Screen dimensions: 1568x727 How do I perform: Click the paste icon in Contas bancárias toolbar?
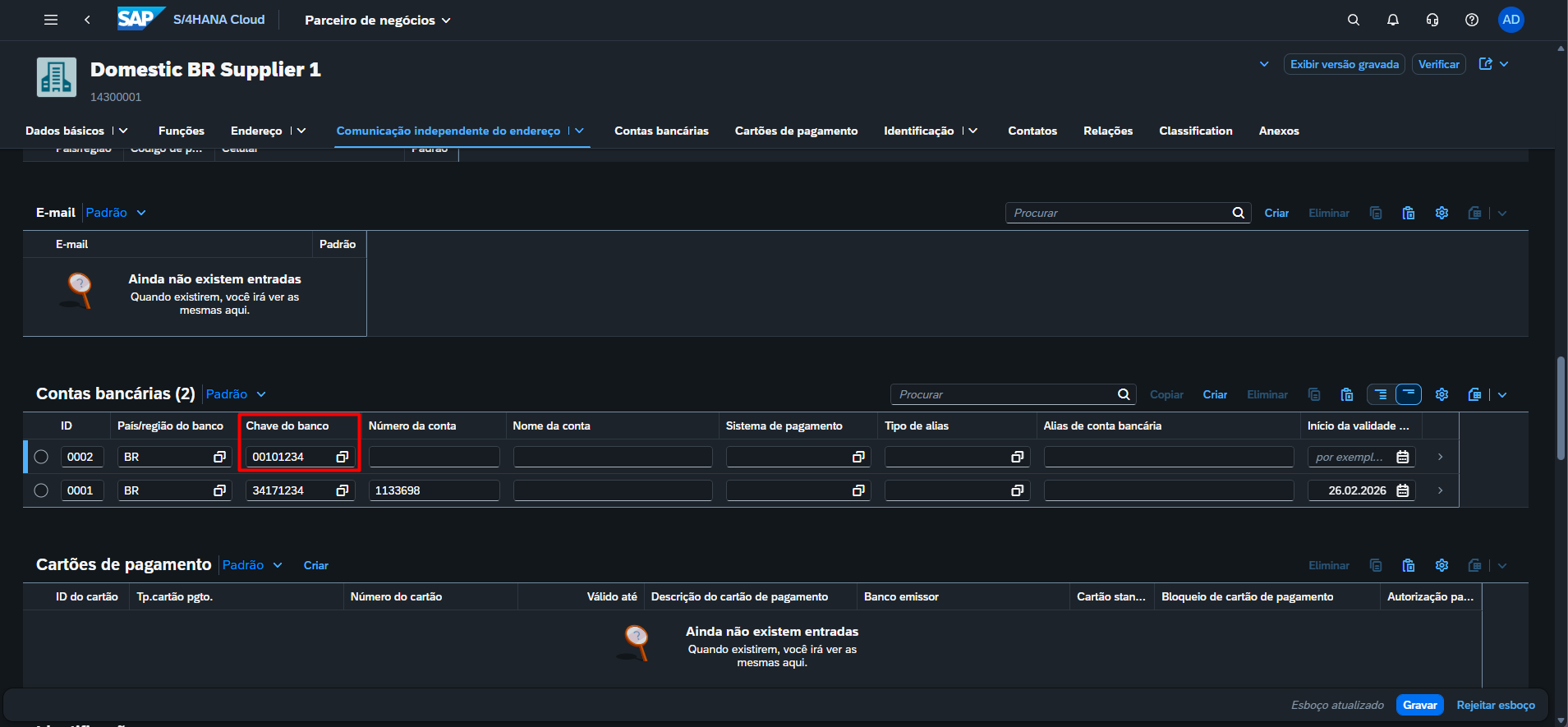click(1347, 394)
